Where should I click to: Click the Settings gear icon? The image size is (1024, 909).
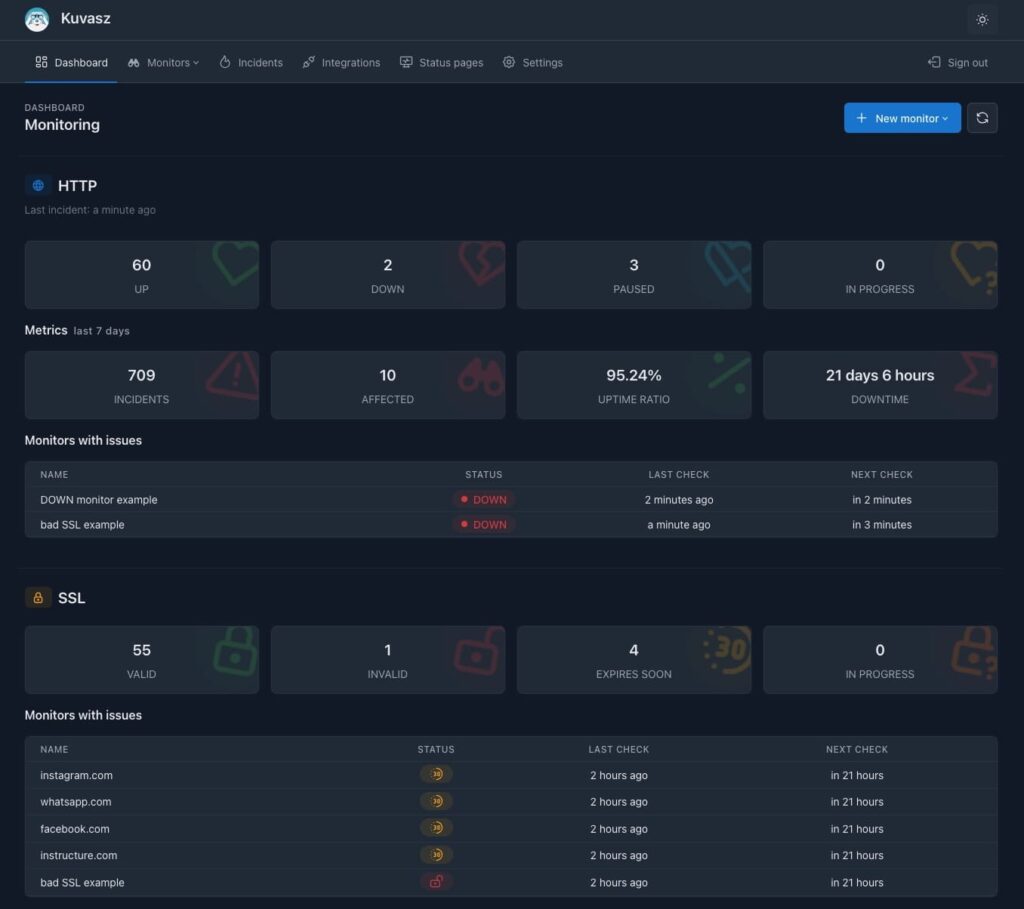pyautogui.click(x=509, y=62)
